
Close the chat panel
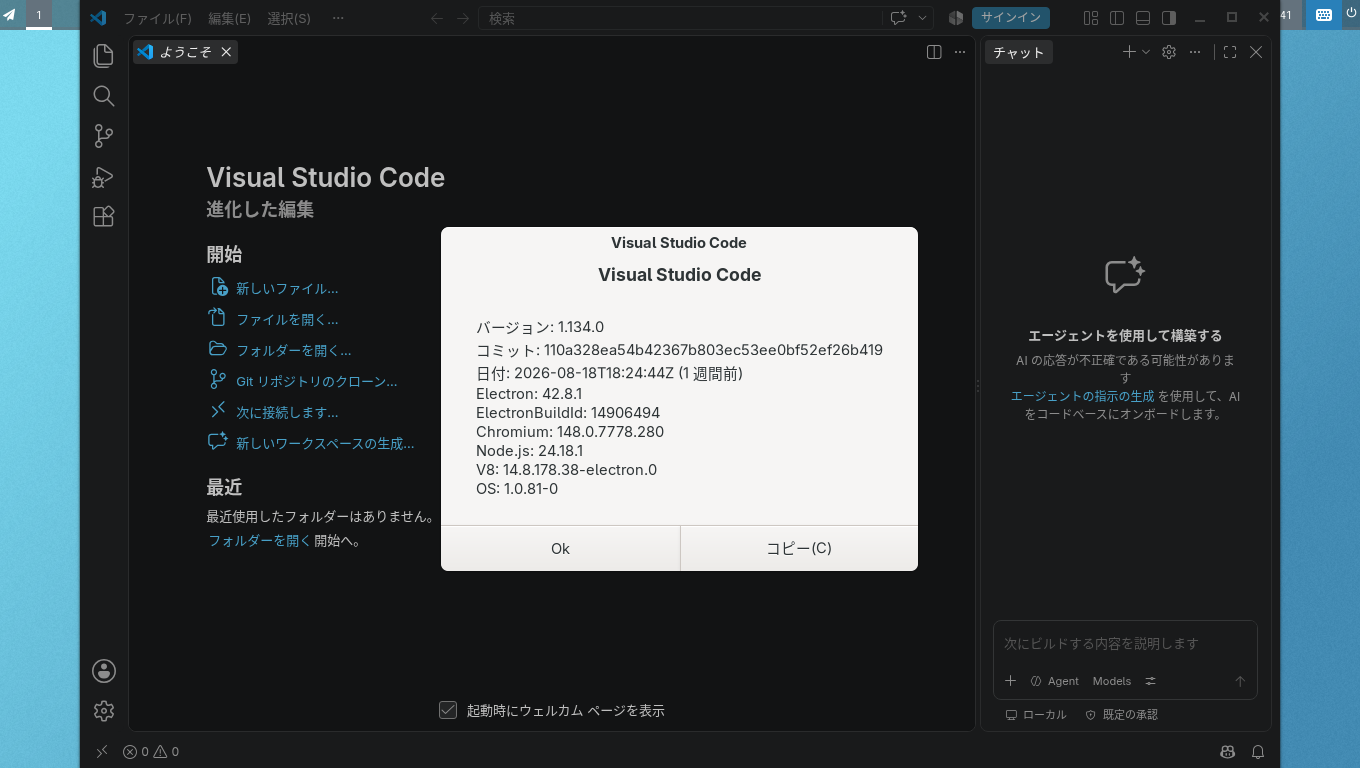pyautogui.click(x=1256, y=52)
